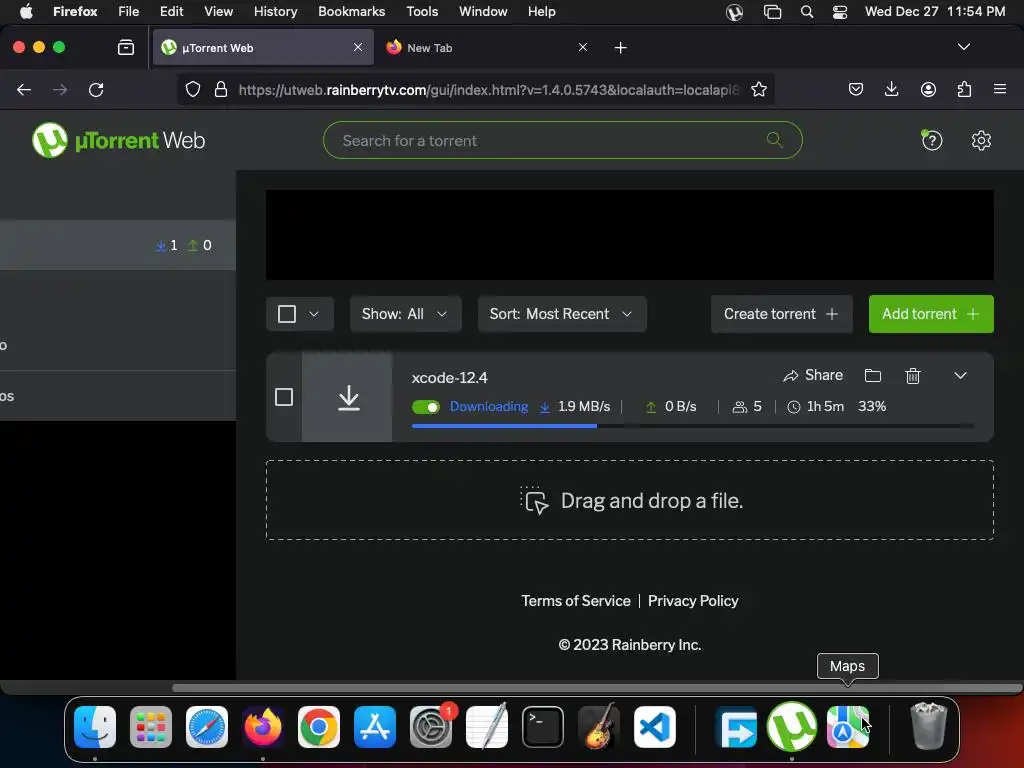Viewport: 1024px width, 768px height.
Task: Share the xcode-12.4 torrent
Action: 813,375
